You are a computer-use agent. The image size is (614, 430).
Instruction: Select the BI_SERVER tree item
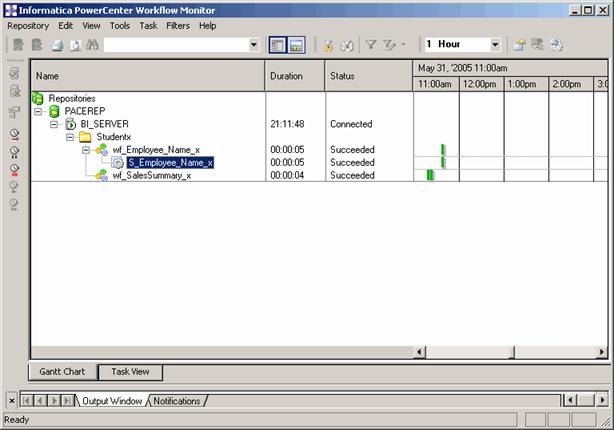[104, 124]
